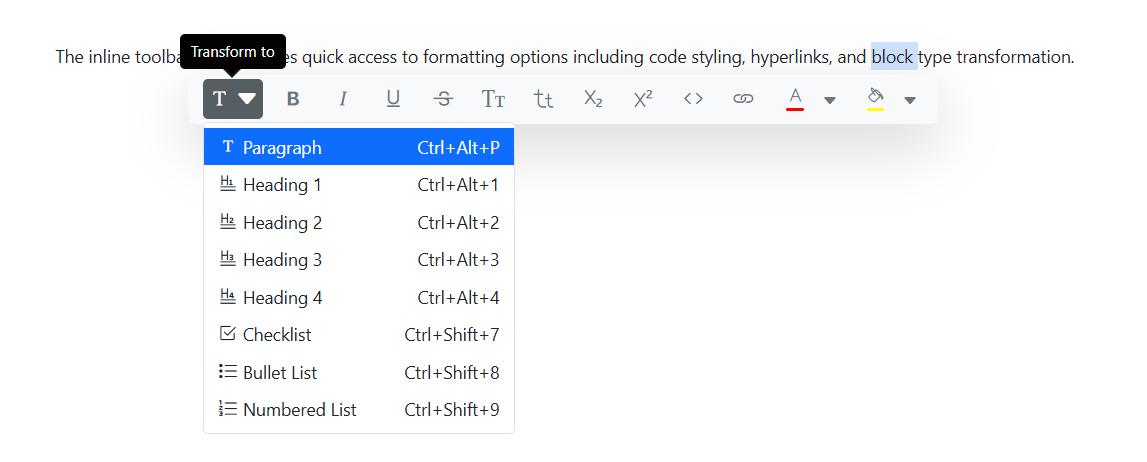Open highlight color picker dropdown arrow

(x=910, y=100)
